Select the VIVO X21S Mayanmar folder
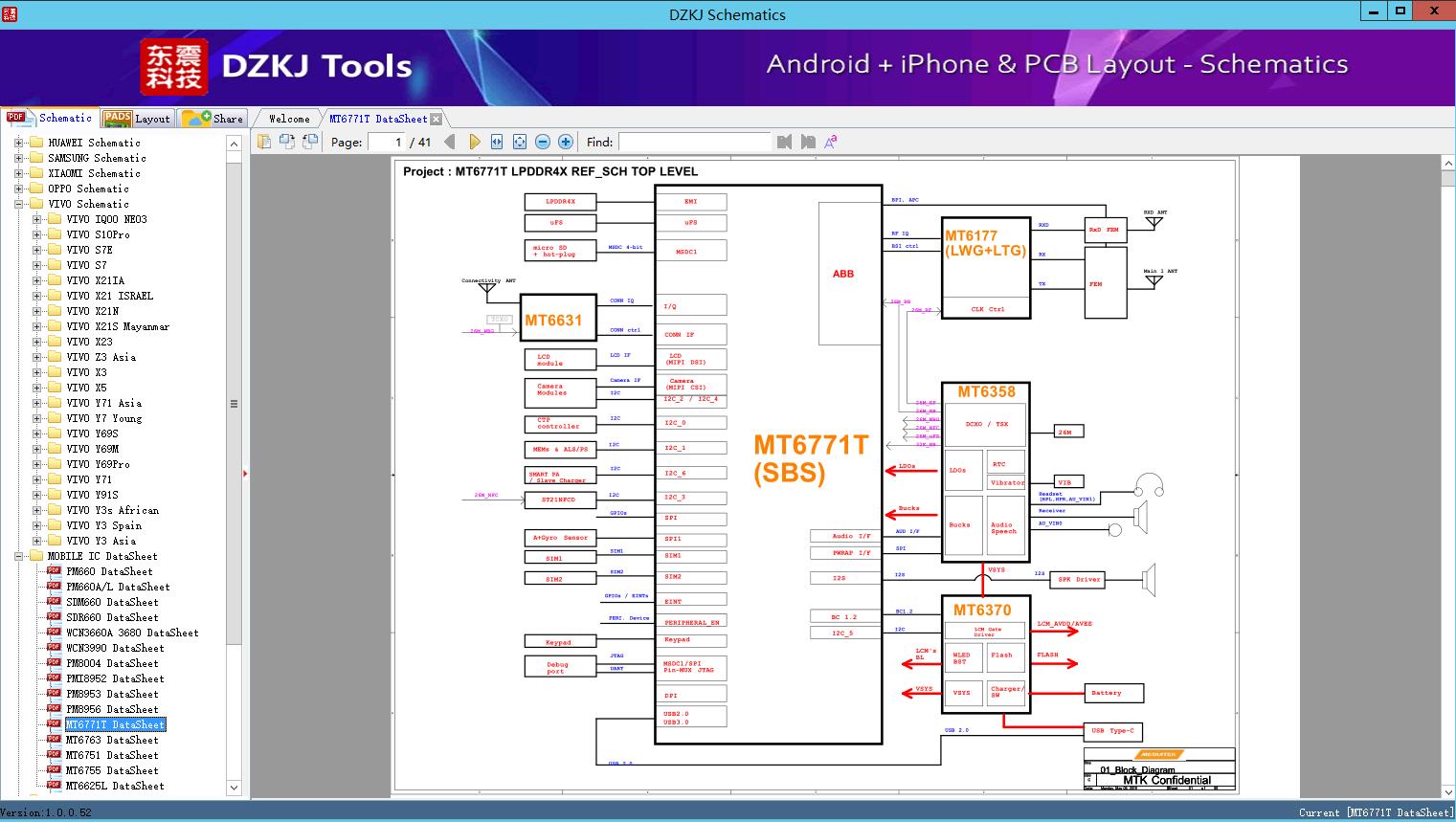The image size is (1456, 822). coord(118,326)
